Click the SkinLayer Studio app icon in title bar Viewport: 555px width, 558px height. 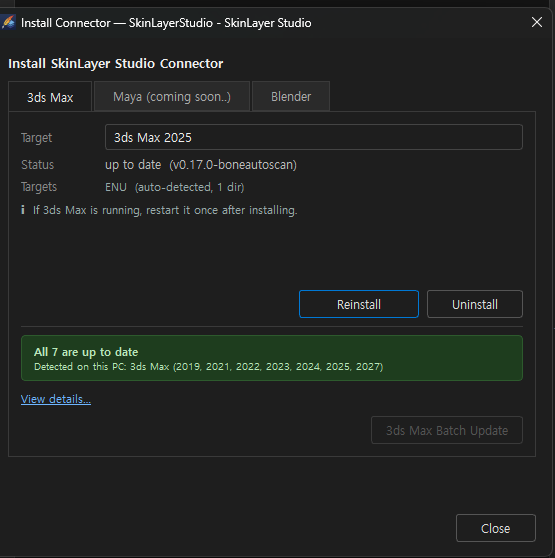coord(8,22)
